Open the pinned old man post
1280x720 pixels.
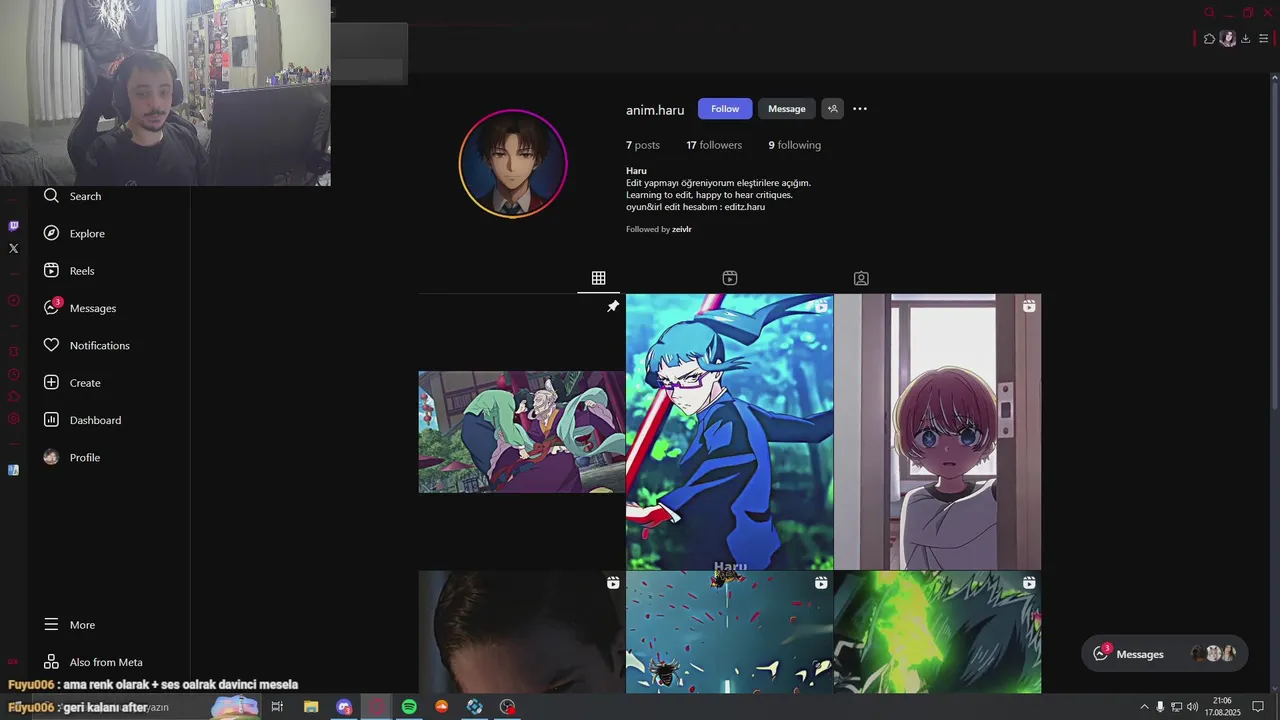click(522, 432)
